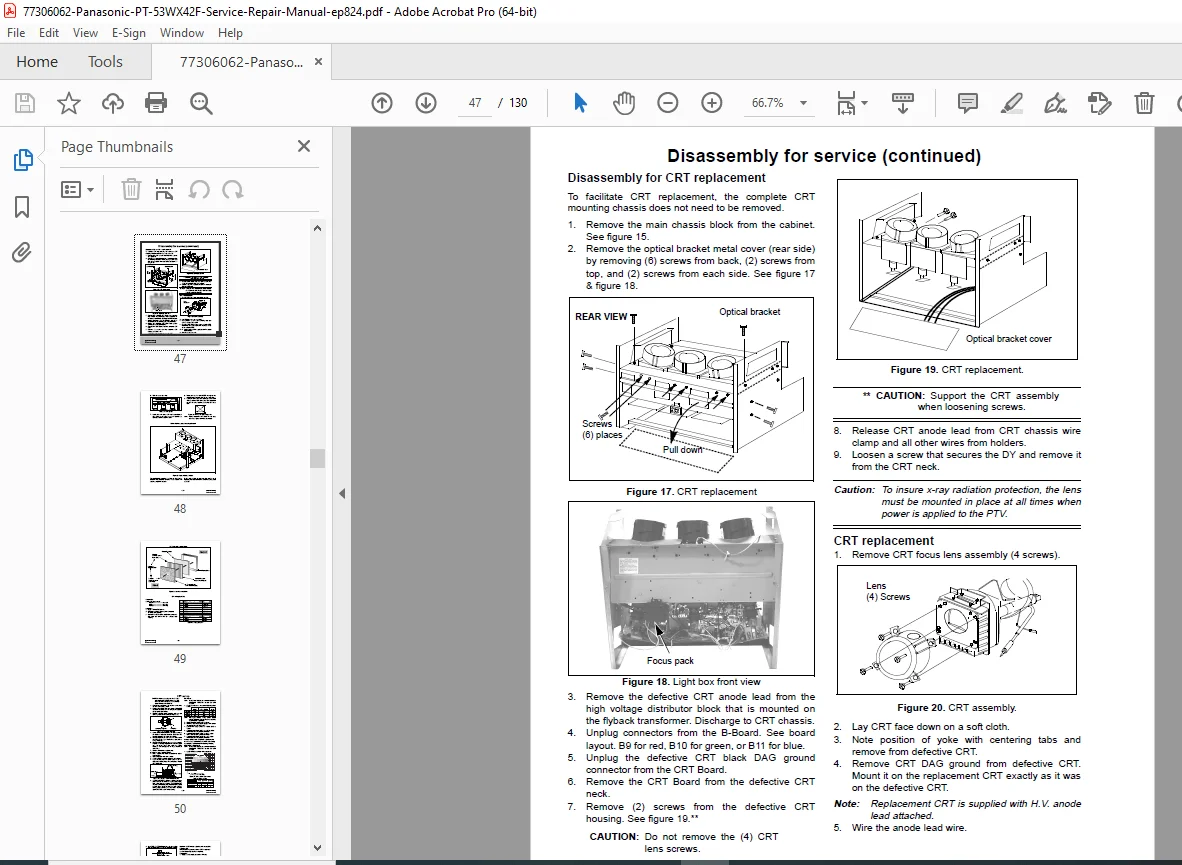1182x865 pixels.
Task: Switch to the Tools tab
Action: (x=105, y=62)
